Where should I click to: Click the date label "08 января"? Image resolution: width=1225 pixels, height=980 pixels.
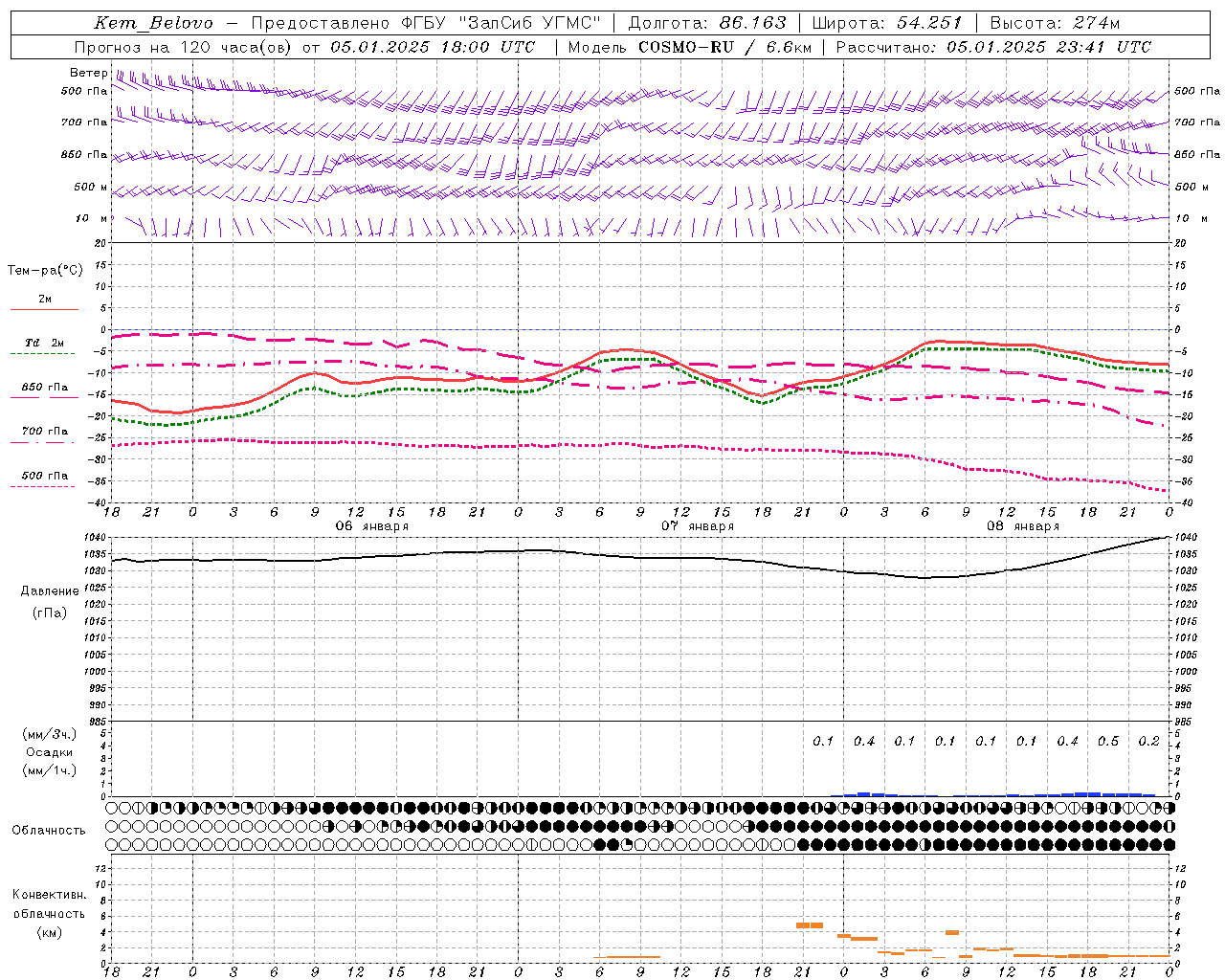(1023, 525)
